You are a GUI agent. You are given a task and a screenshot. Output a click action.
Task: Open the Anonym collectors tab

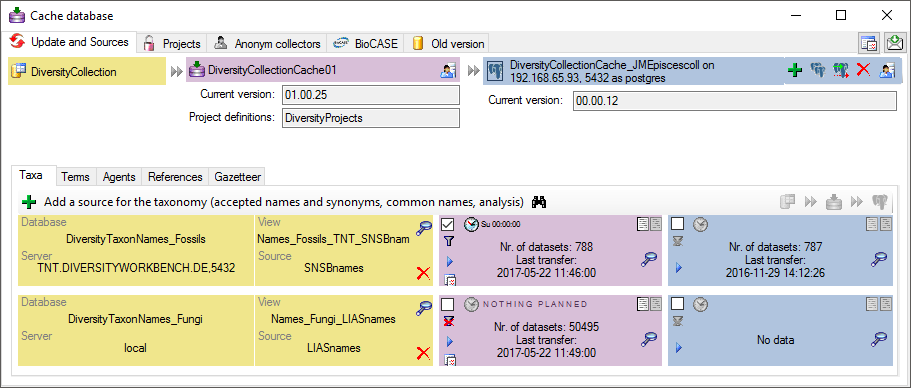[267, 44]
